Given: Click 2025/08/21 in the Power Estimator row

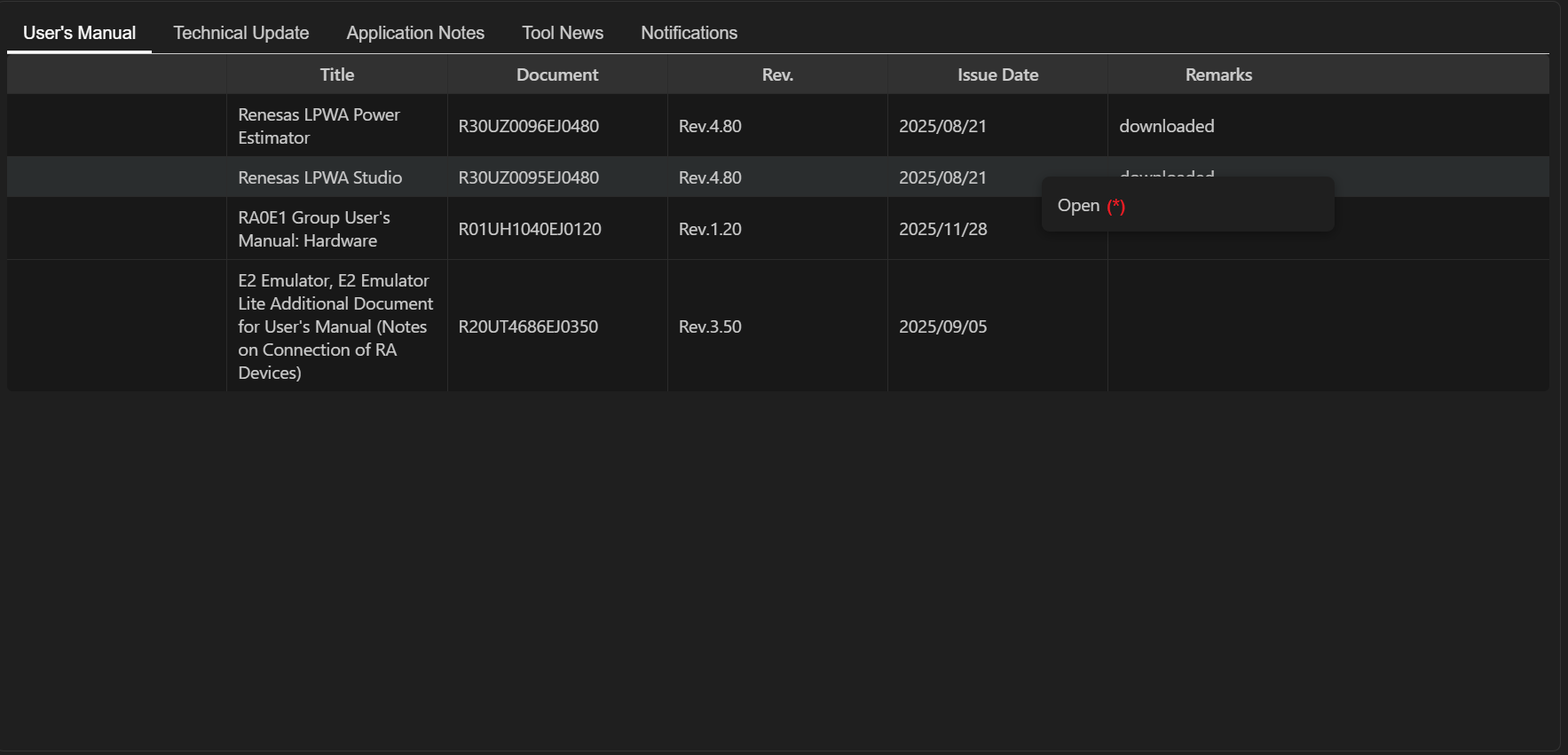Looking at the screenshot, I should (x=942, y=126).
